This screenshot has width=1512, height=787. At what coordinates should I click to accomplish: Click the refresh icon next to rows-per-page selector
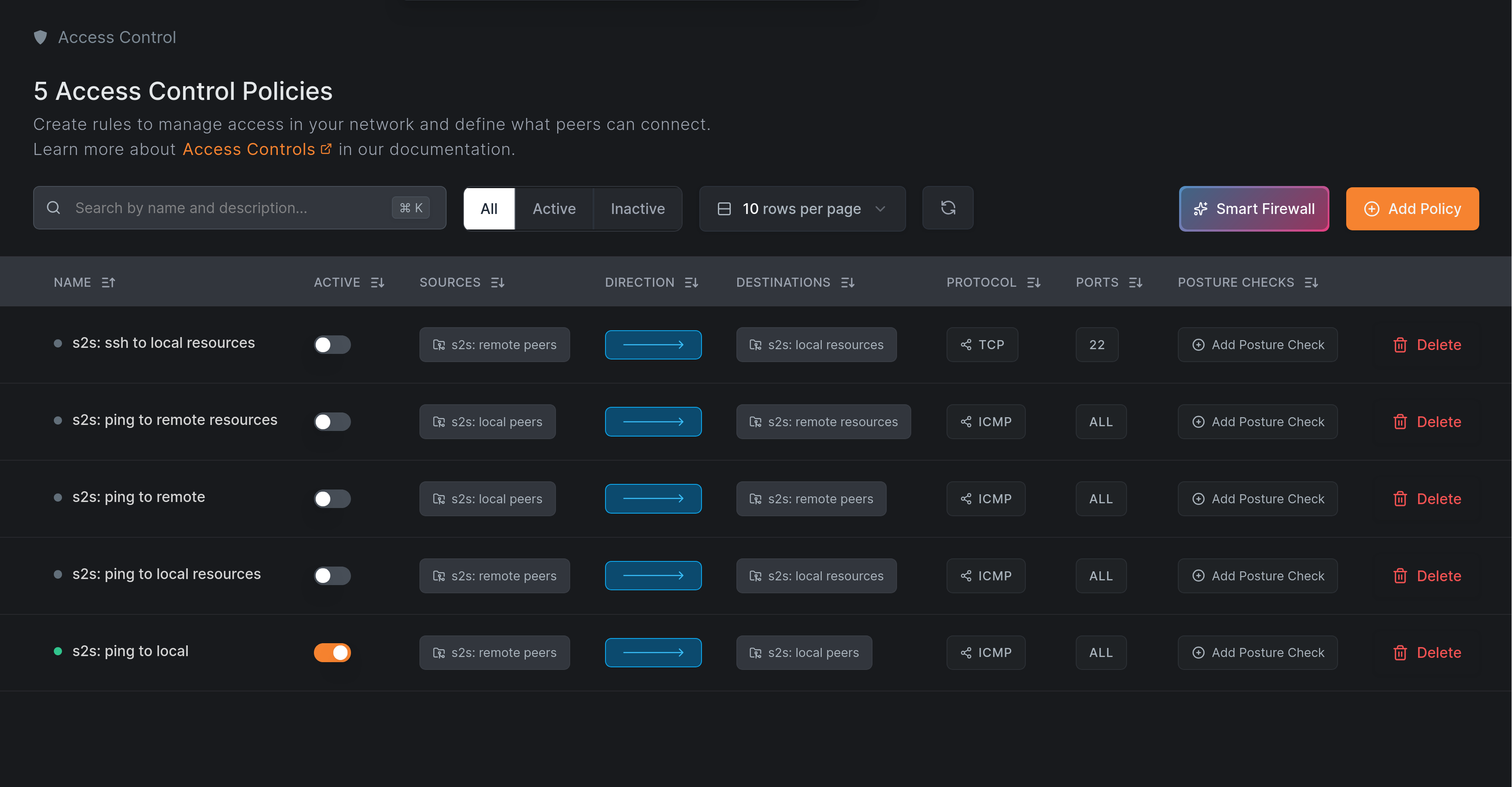point(947,208)
